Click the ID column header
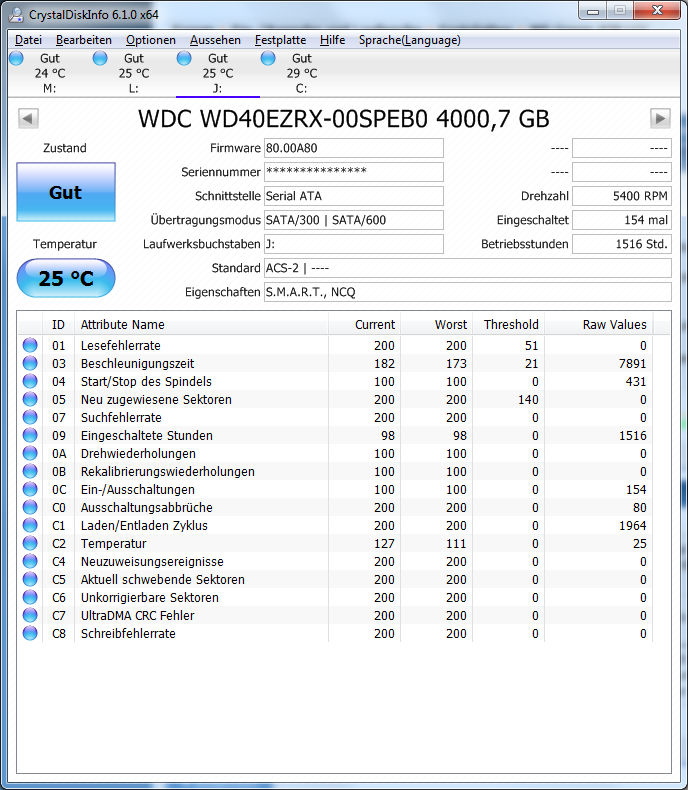This screenshot has height=790, width=688. tap(58, 324)
